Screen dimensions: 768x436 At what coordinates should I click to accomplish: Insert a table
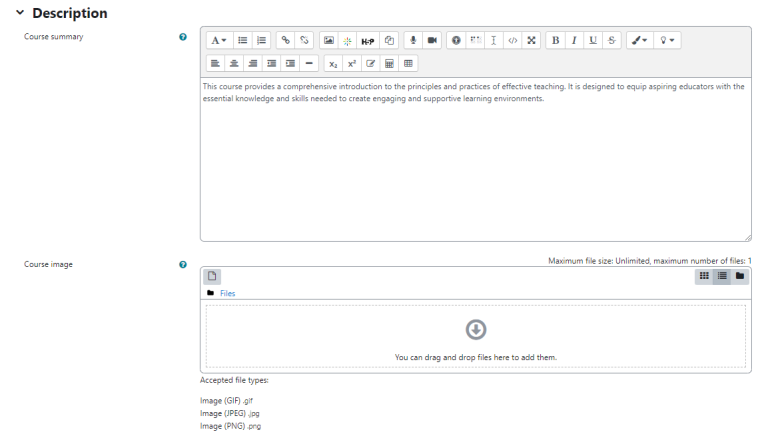coord(408,63)
